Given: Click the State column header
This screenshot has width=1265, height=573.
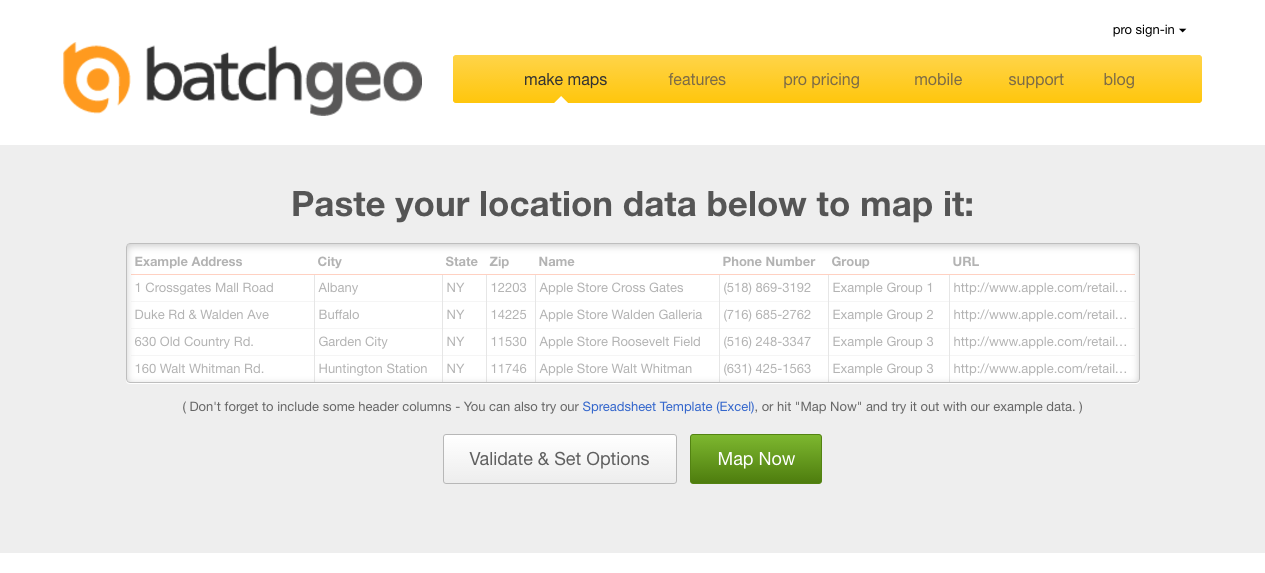Looking at the screenshot, I should click(x=462, y=261).
